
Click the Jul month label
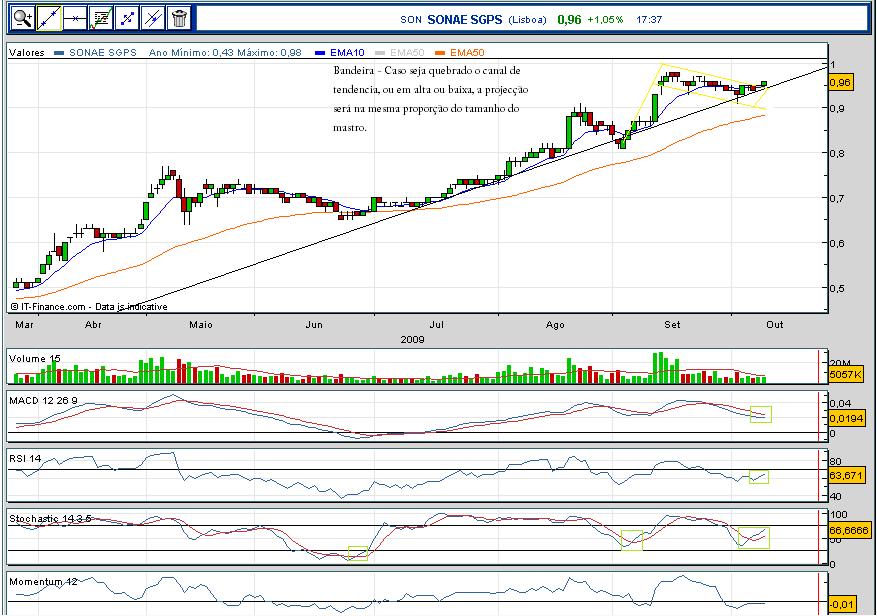(x=436, y=325)
